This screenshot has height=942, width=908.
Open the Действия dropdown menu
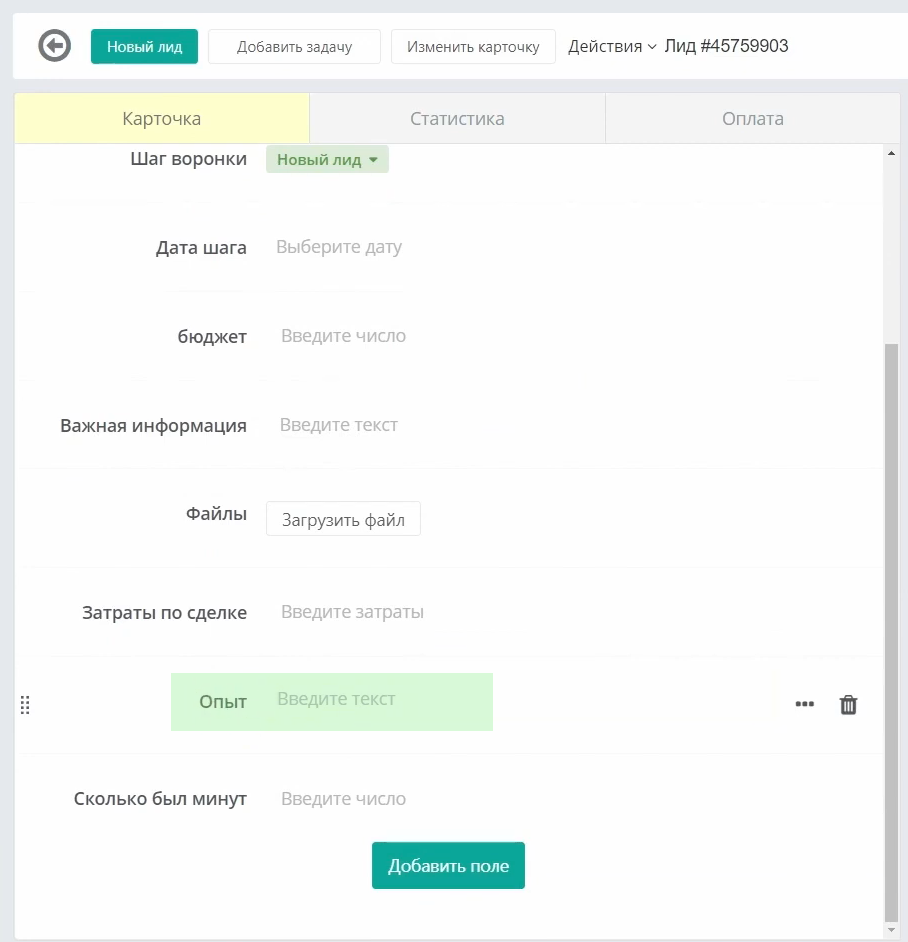[611, 46]
